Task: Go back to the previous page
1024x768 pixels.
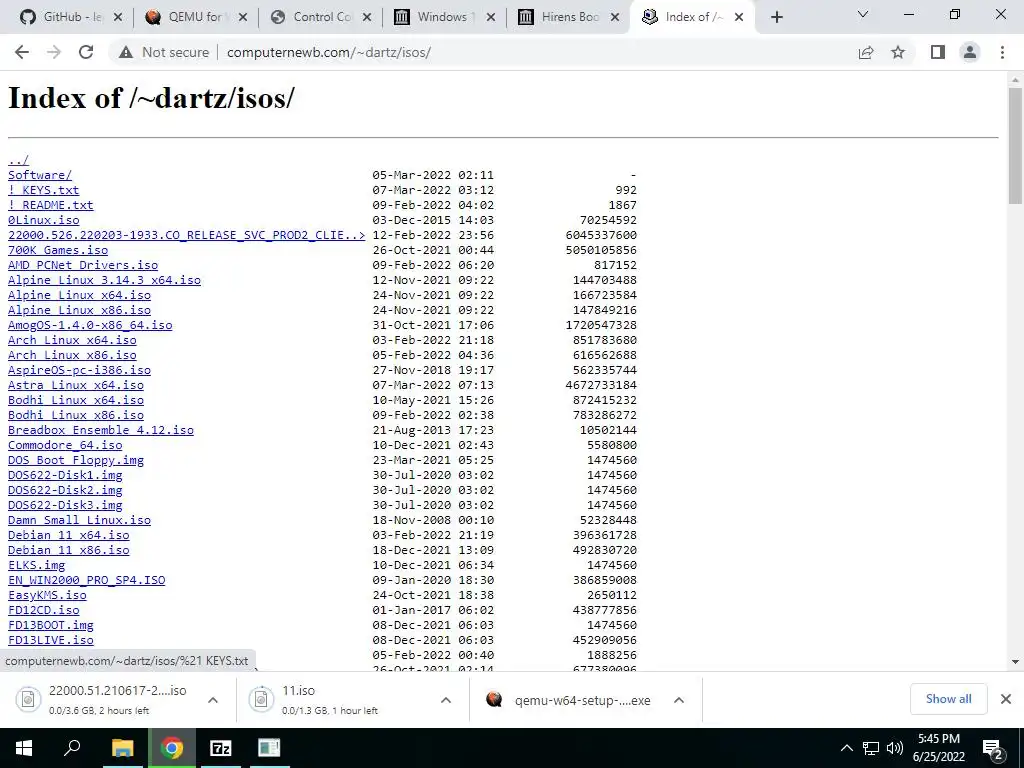Action: [22, 52]
